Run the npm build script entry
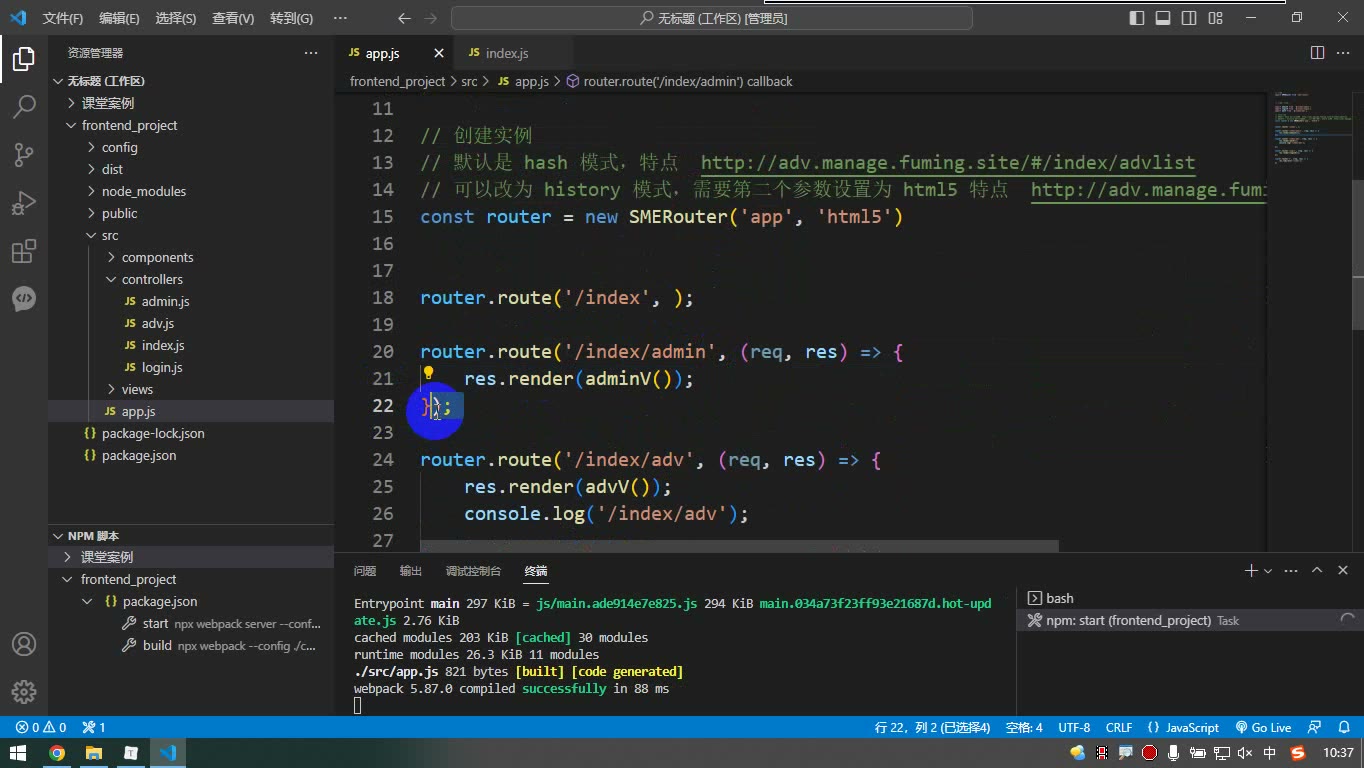This screenshot has width=1364, height=768. click(x=222, y=645)
